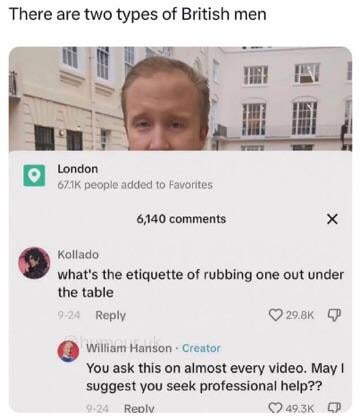The image size is (360, 420).
Task: Close the comments panel with X
Action: click(x=332, y=219)
